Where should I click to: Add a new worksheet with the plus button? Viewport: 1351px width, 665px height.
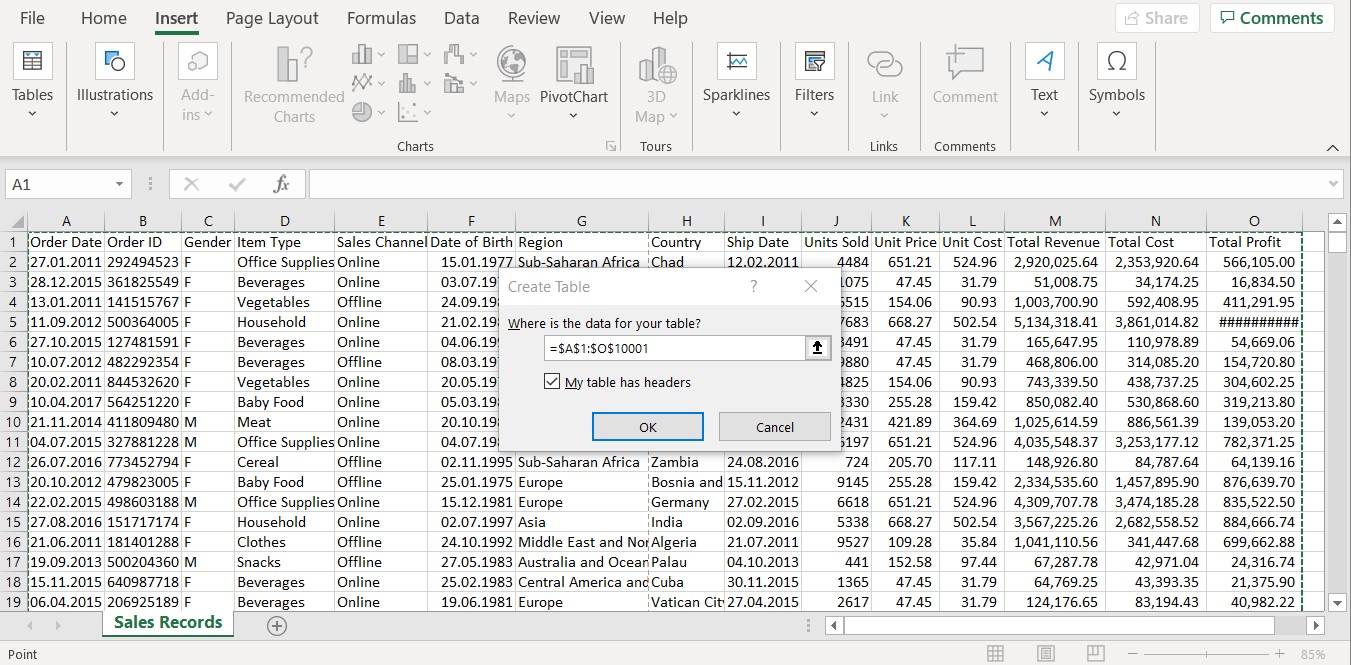pos(277,624)
